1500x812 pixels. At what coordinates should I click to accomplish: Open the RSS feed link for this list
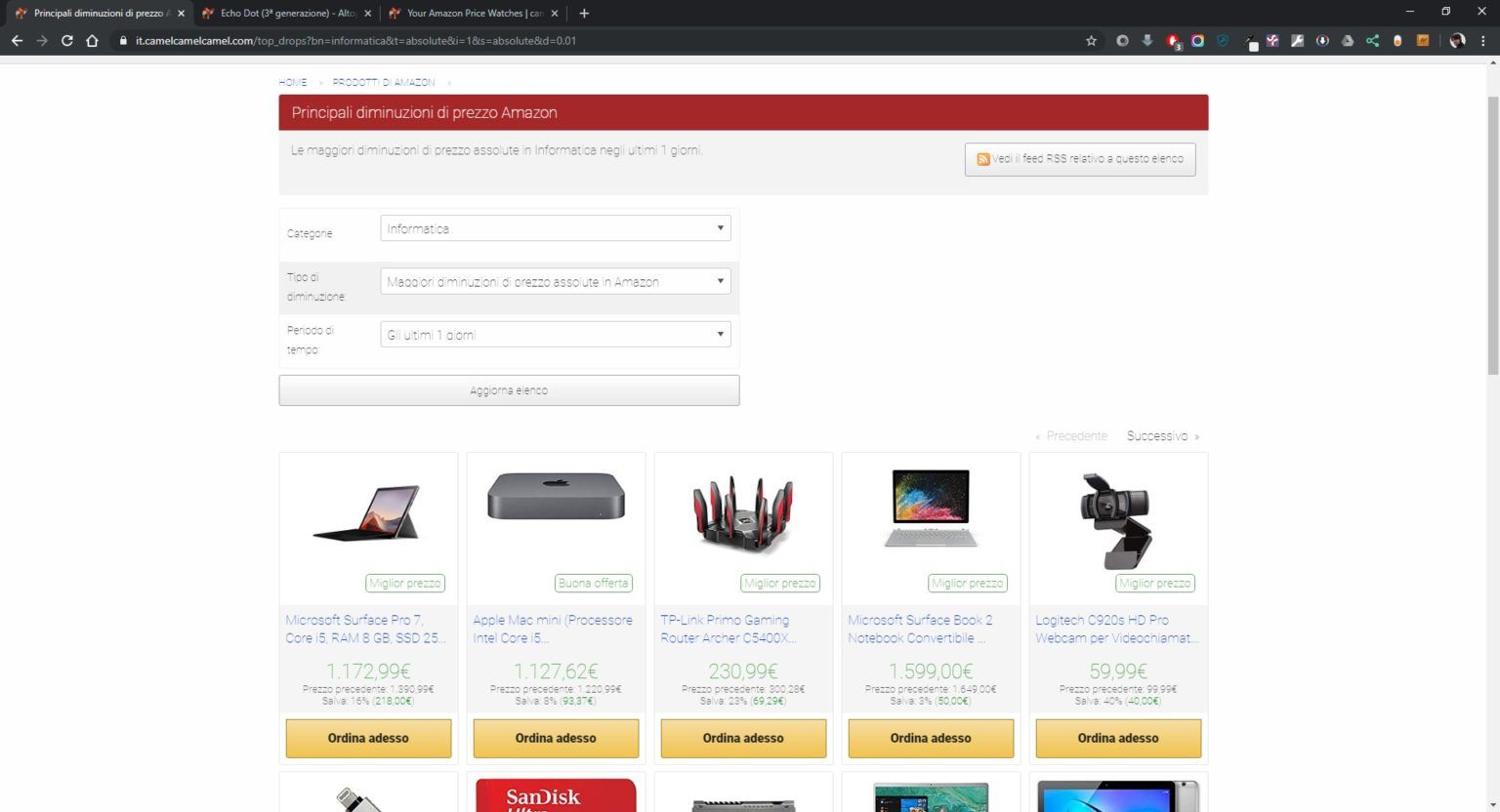pos(1080,159)
